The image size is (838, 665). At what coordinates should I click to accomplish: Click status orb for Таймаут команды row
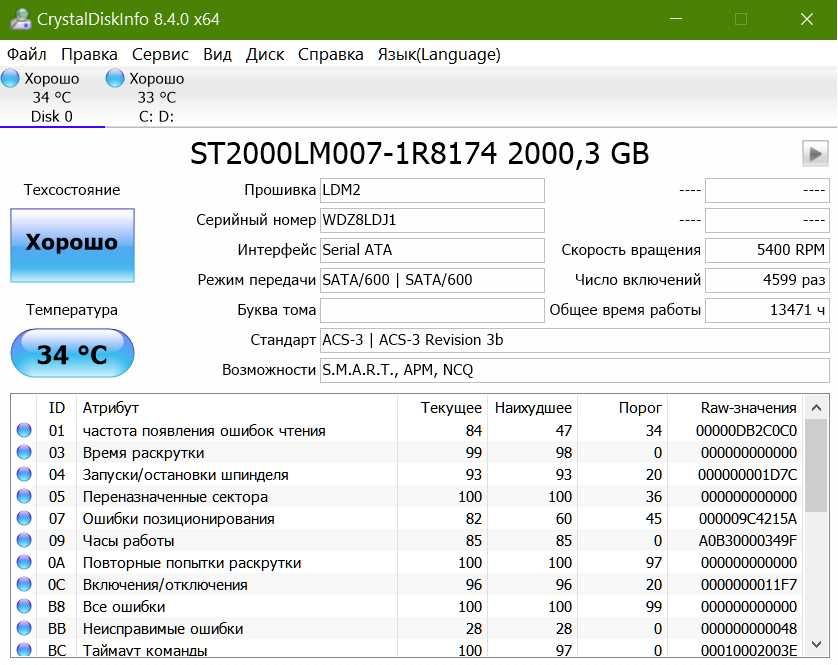click(24, 649)
